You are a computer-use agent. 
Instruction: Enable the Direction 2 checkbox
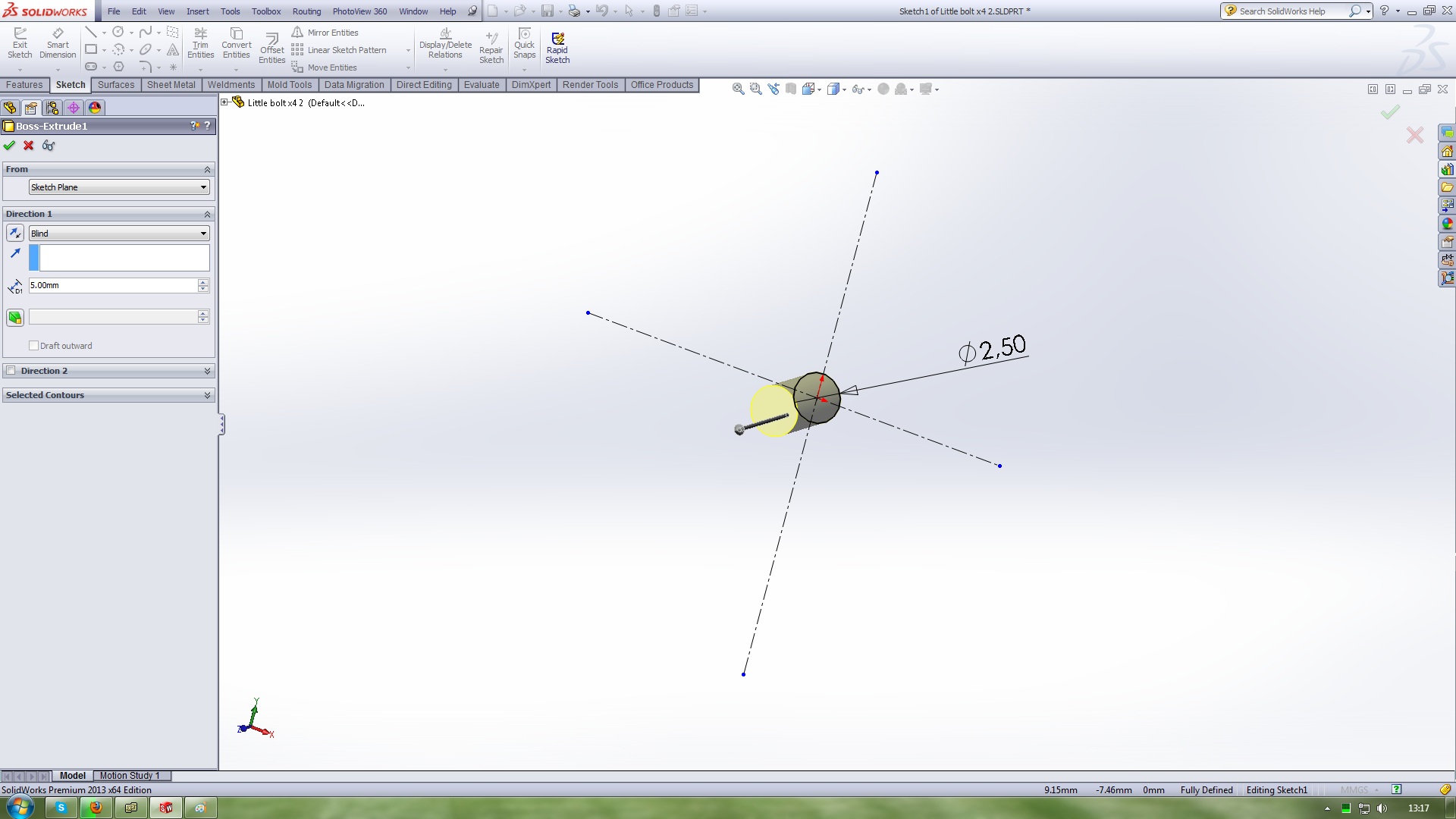pos(11,371)
